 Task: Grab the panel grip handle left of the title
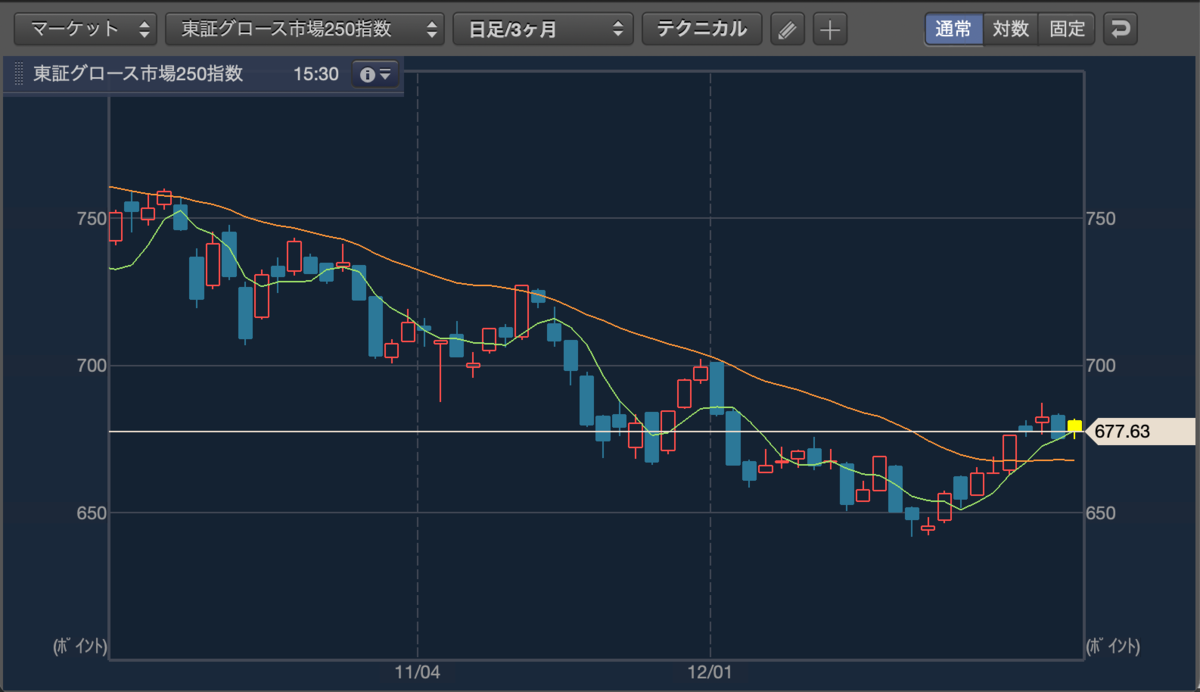[18, 75]
